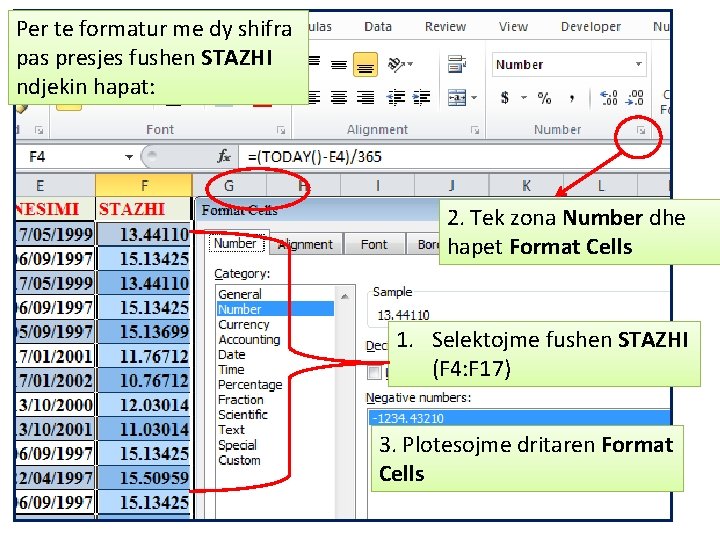Open the Font group dialog launcher
The image size is (720, 540).
281,131
